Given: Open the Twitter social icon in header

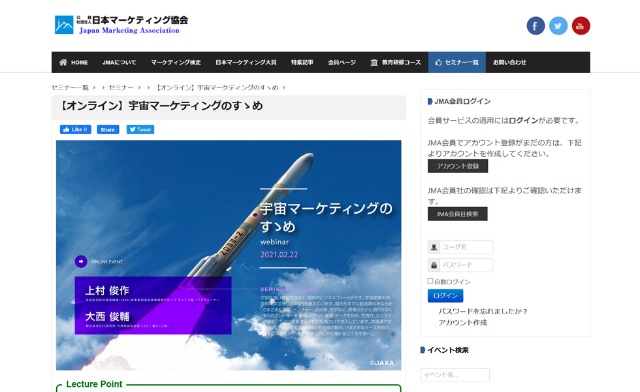Looking at the screenshot, I should pos(558,26).
